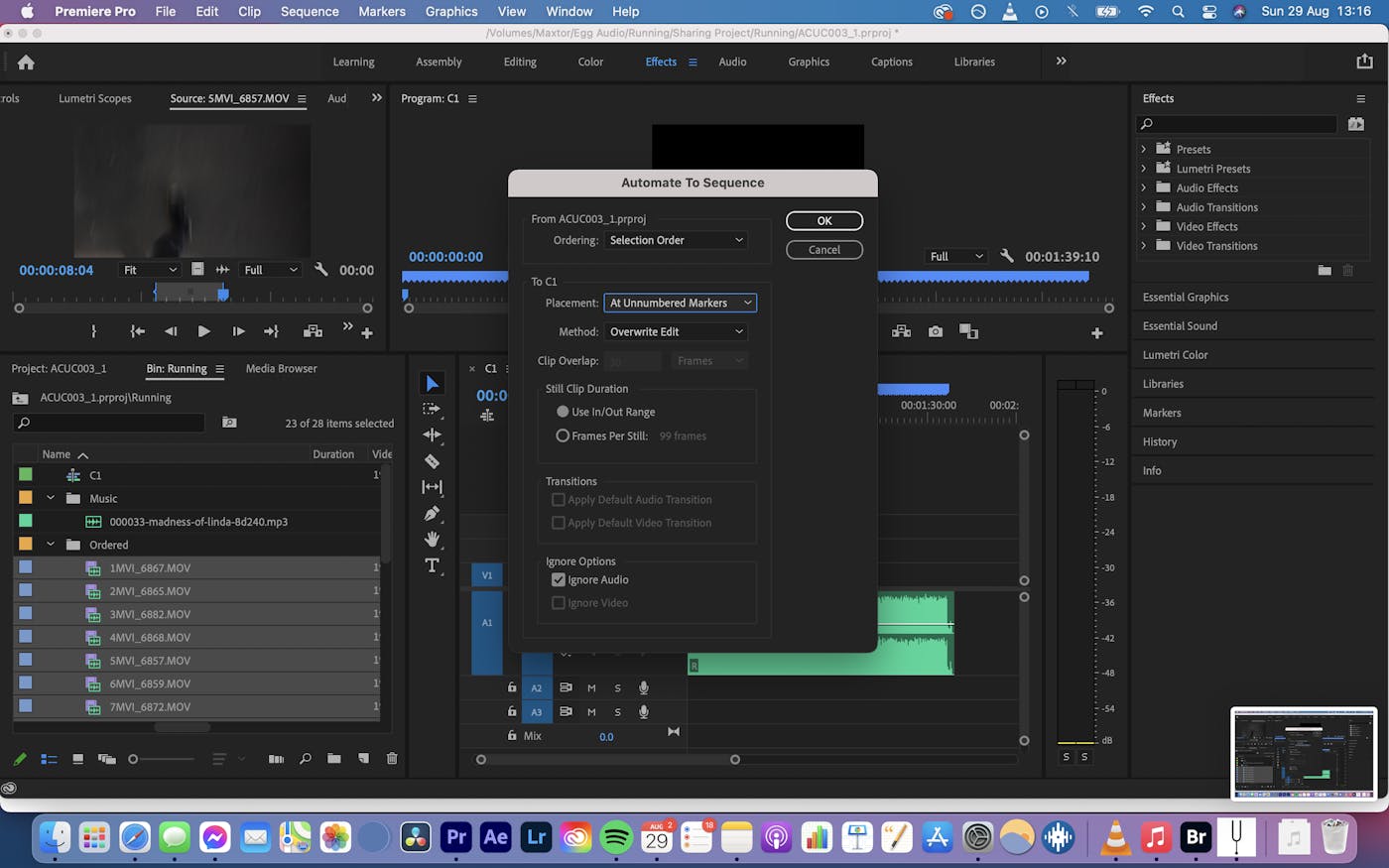The width and height of the screenshot is (1389, 868).
Task: Open the History panel
Action: pyautogui.click(x=1160, y=441)
